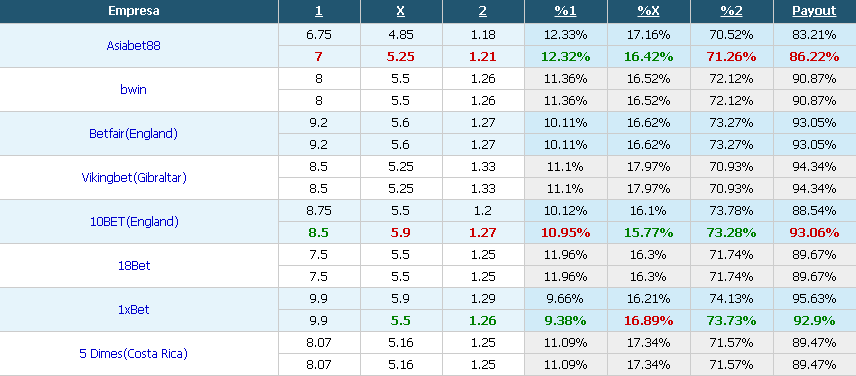Click the 1xBet company link
This screenshot has width=856, height=376.
coord(134,310)
